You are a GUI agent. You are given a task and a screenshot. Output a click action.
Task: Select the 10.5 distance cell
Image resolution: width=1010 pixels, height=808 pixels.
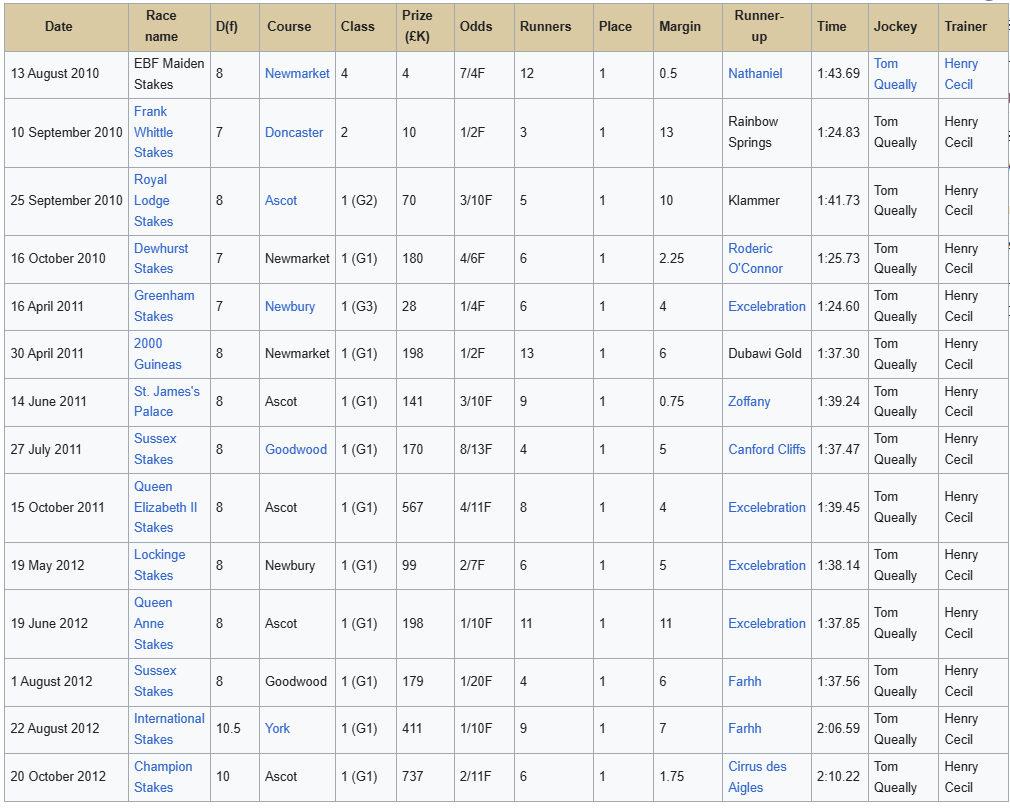235,729
